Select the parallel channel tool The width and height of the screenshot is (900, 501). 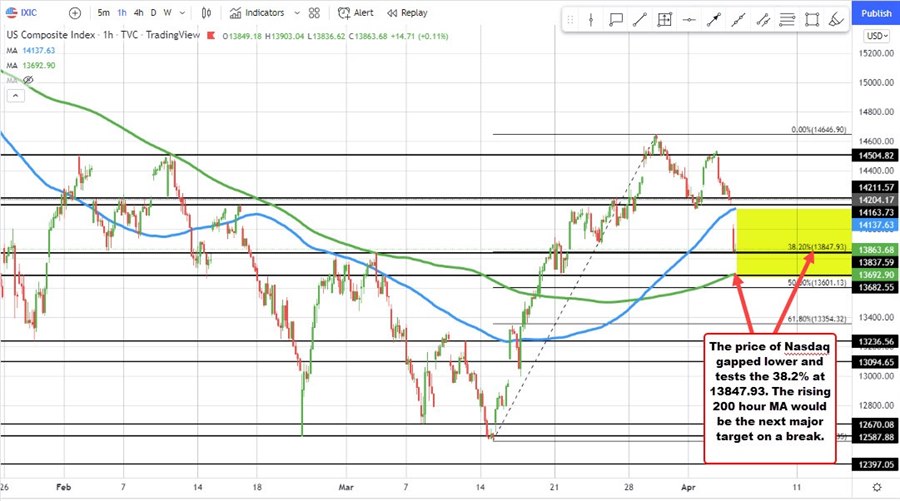click(763, 20)
